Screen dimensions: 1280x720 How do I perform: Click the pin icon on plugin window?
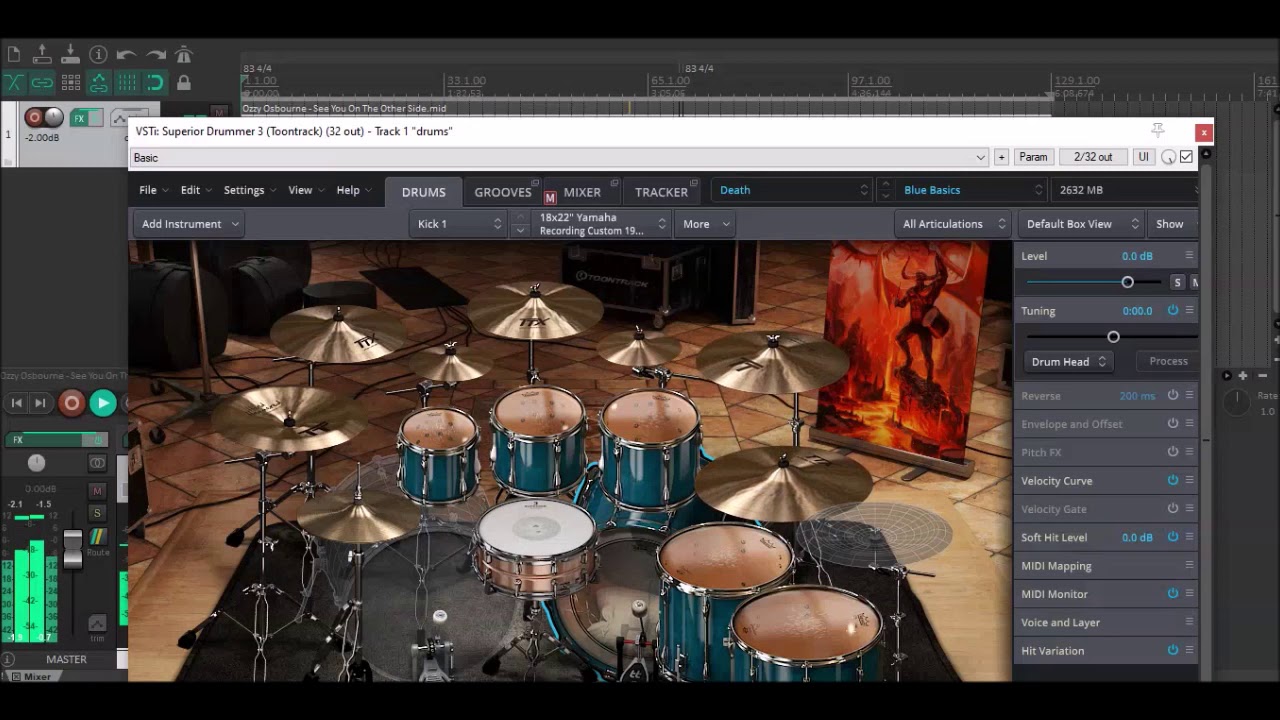[1157, 131]
